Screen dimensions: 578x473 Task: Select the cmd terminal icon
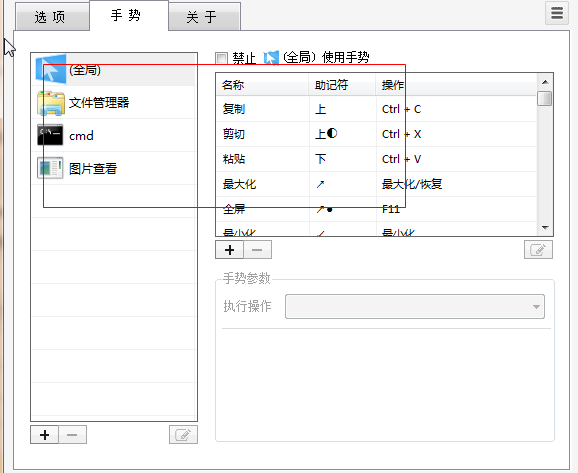(x=50, y=135)
